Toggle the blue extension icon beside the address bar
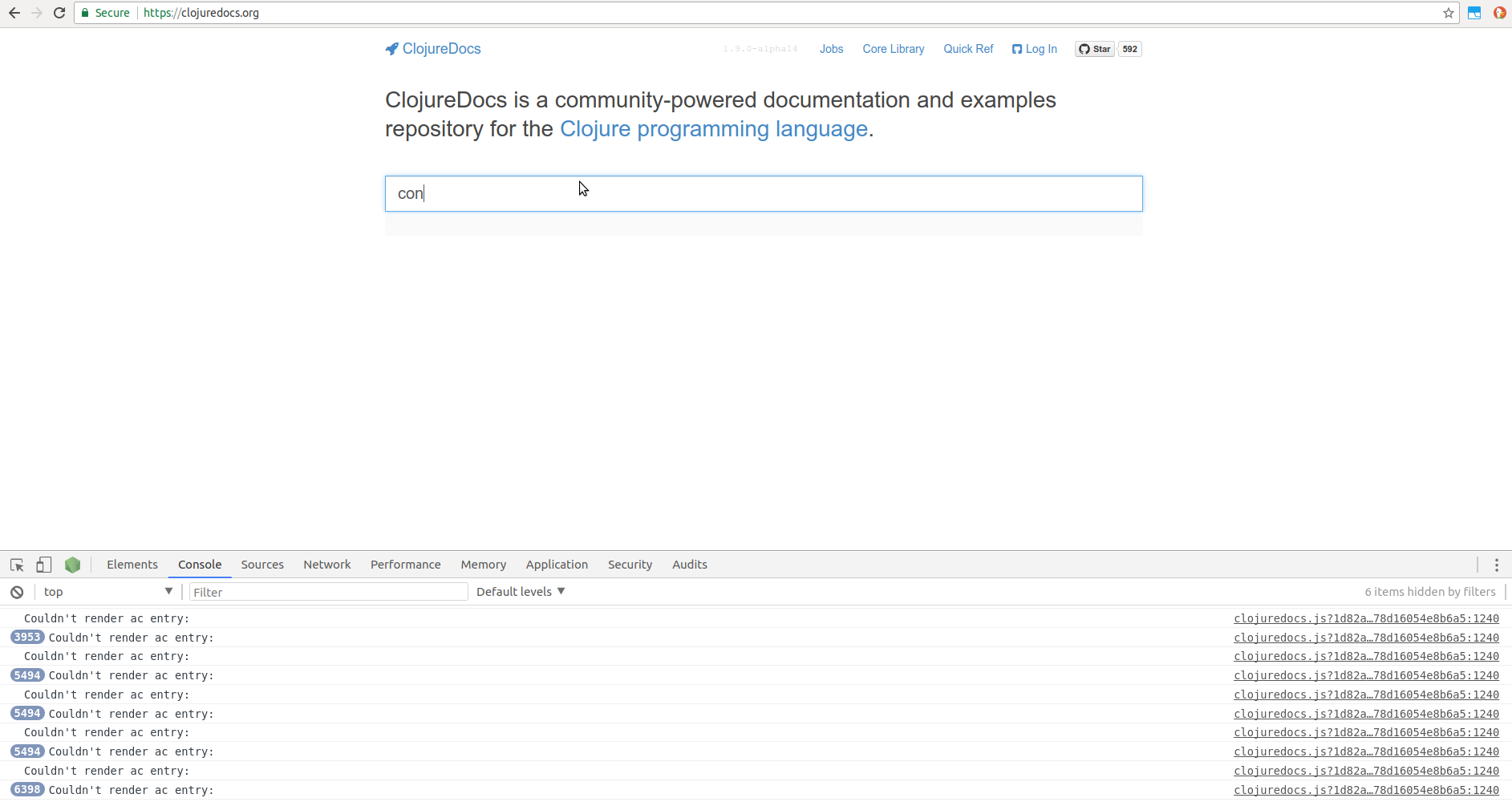Image resolution: width=1512 pixels, height=802 pixels. (1474, 13)
